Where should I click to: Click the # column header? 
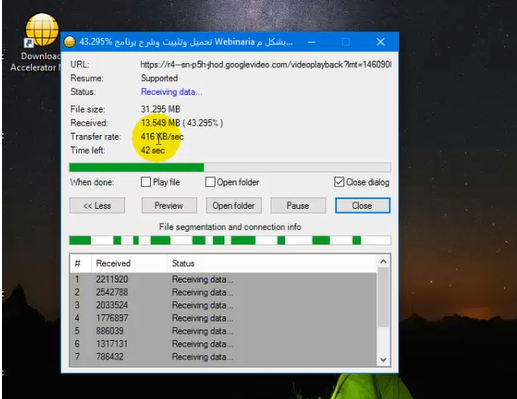pyautogui.click(x=81, y=263)
